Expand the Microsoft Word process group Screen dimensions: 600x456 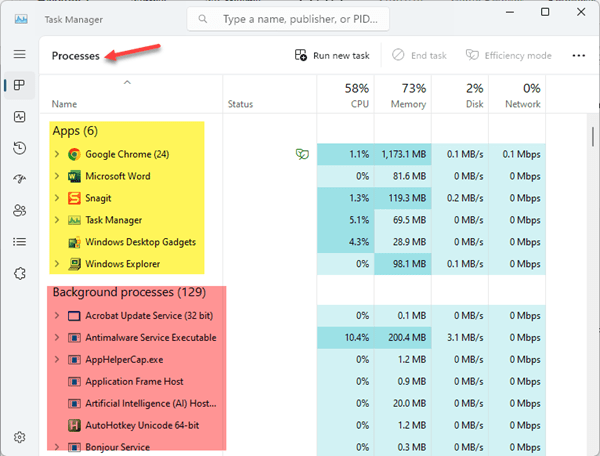tap(57, 176)
